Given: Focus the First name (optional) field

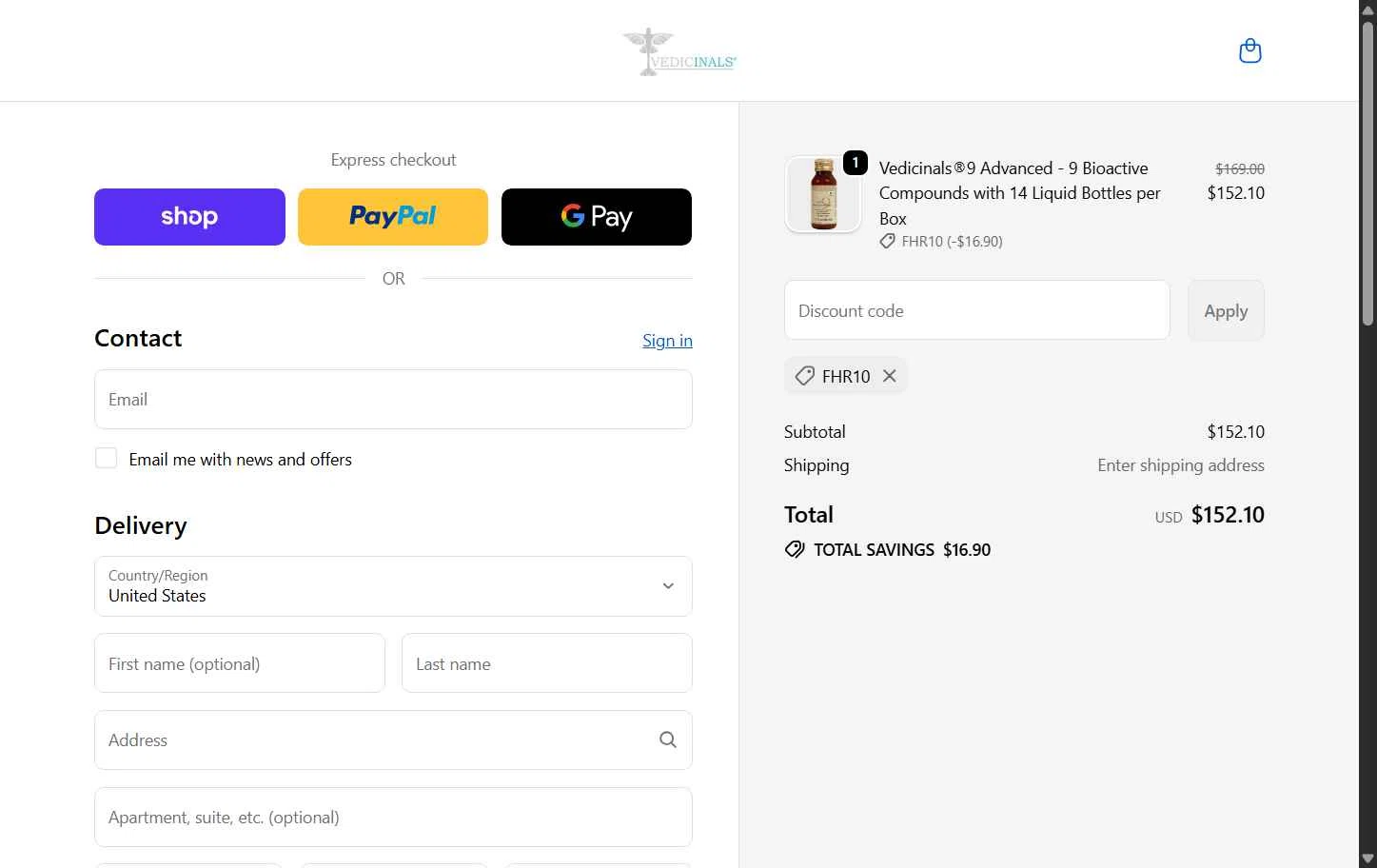Looking at the screenshot, I should point(240,663).
